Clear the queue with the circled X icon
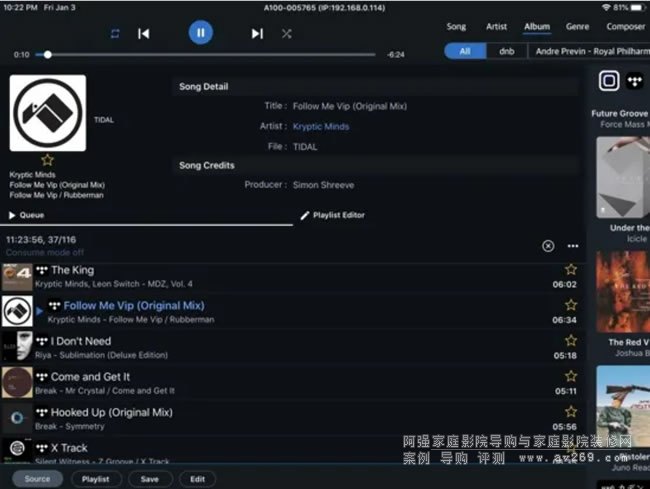Screen dimensions: 650x489 tap(548, 246)
